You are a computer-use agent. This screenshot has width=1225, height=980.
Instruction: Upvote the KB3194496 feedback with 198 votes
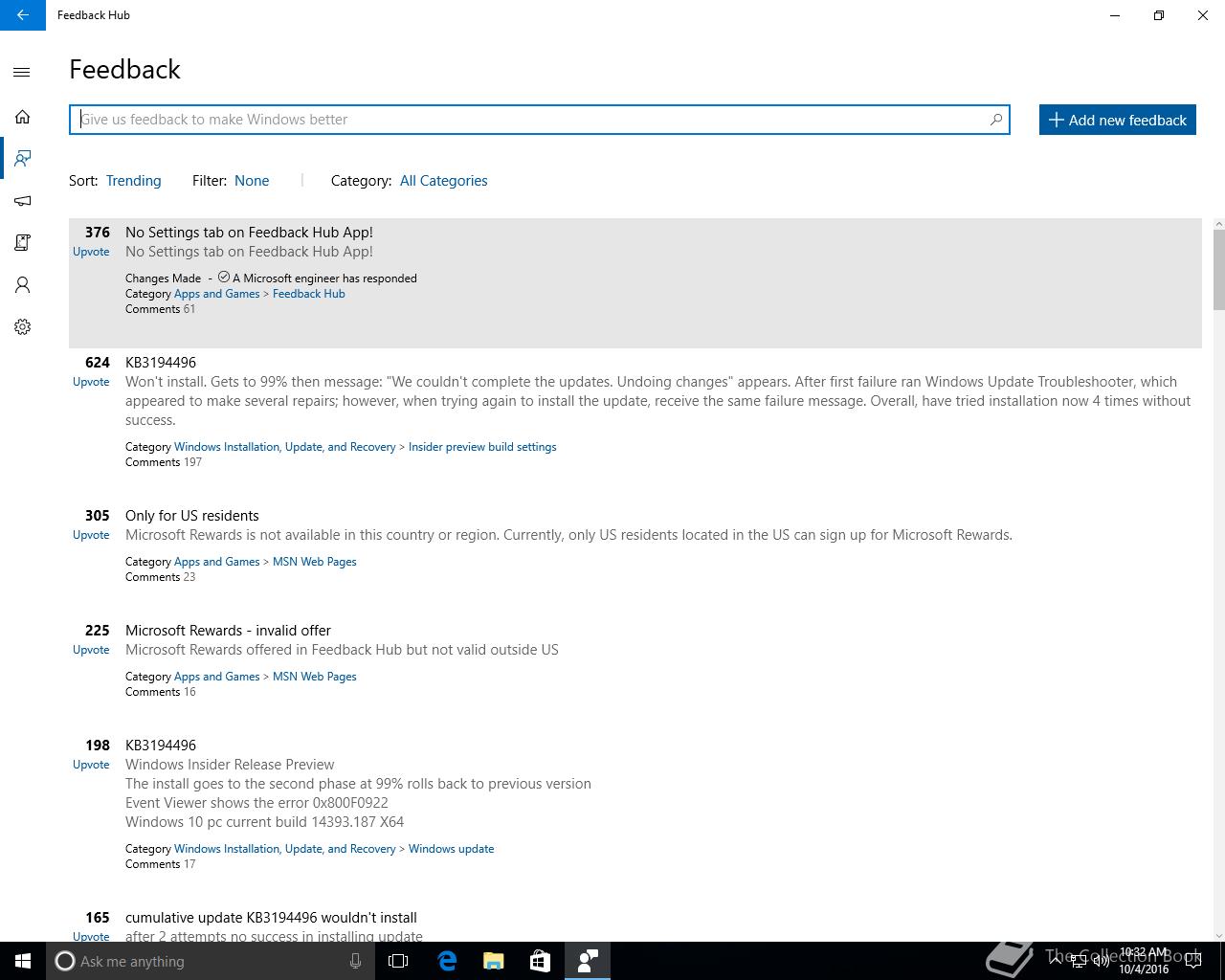[x=91, y=765]
